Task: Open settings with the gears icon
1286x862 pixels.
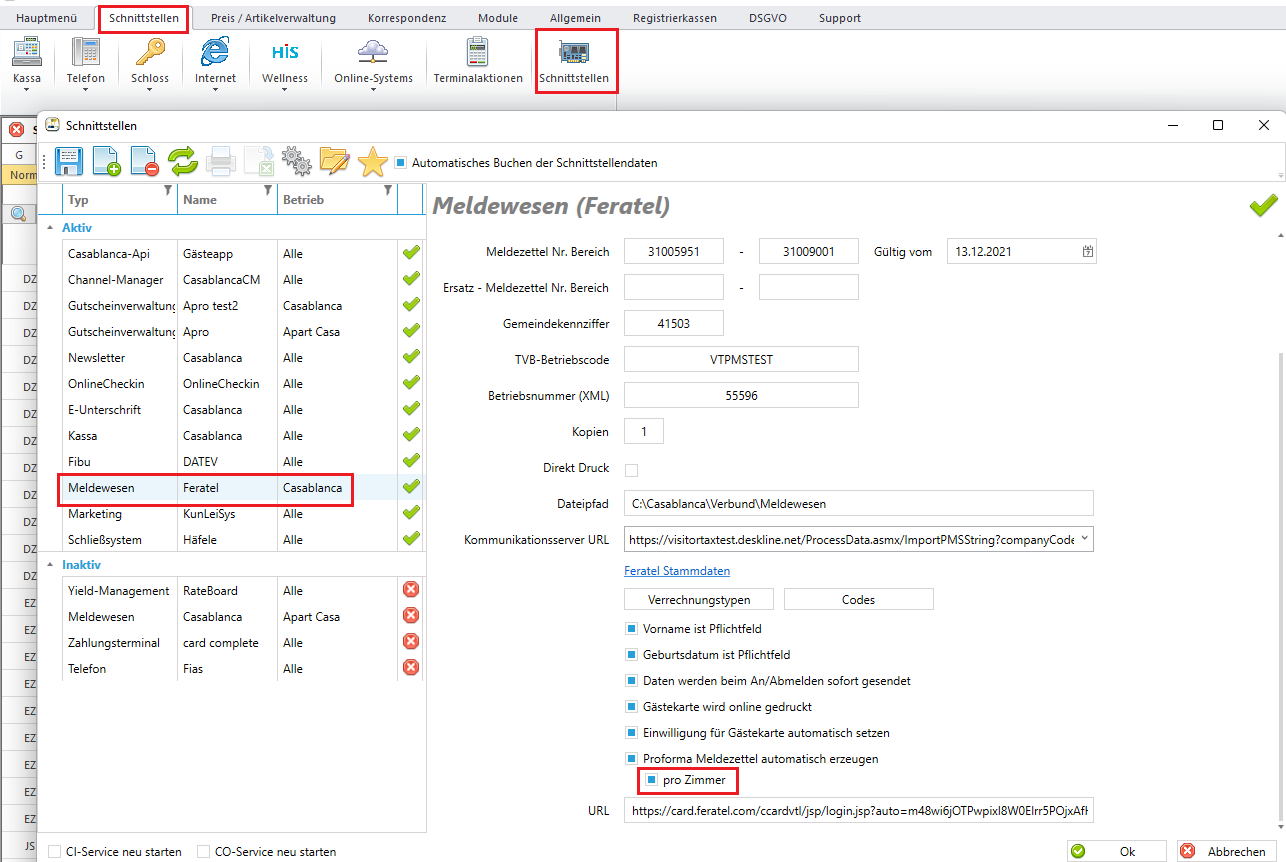Action: (x=296, y=161)
